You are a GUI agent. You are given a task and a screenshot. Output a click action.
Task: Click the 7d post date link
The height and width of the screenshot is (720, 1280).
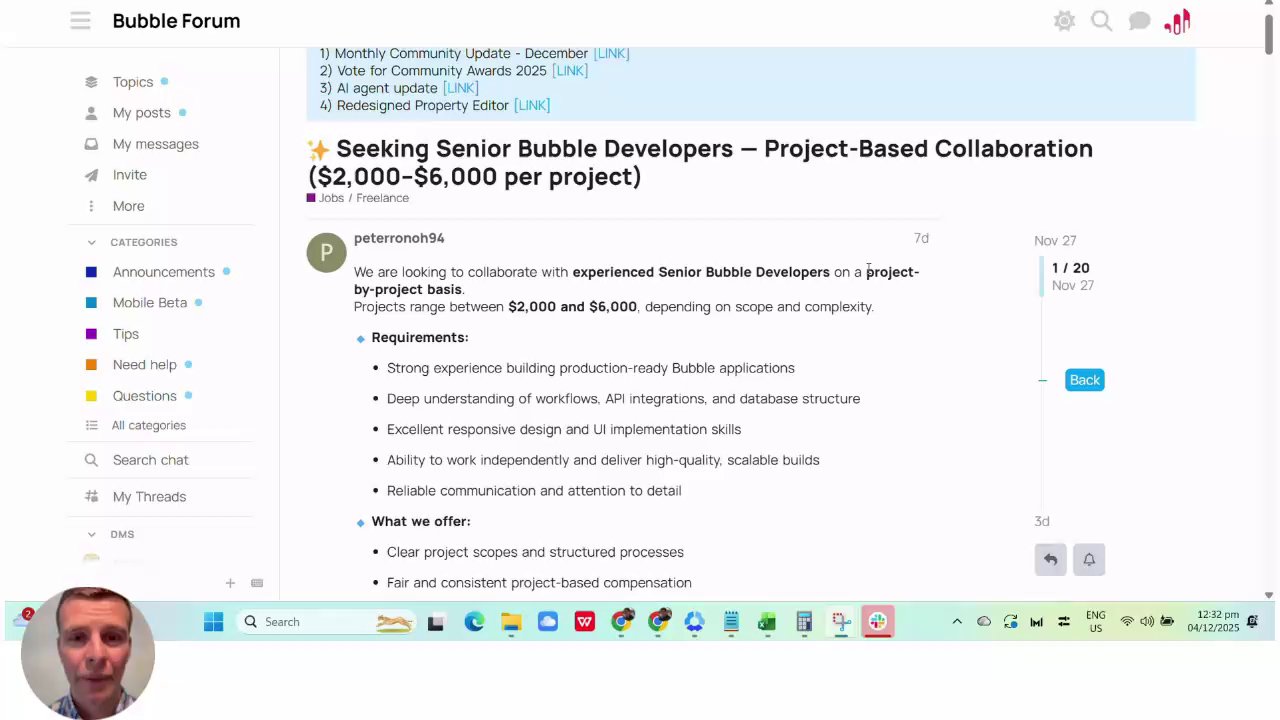click(x=921, y=238)
